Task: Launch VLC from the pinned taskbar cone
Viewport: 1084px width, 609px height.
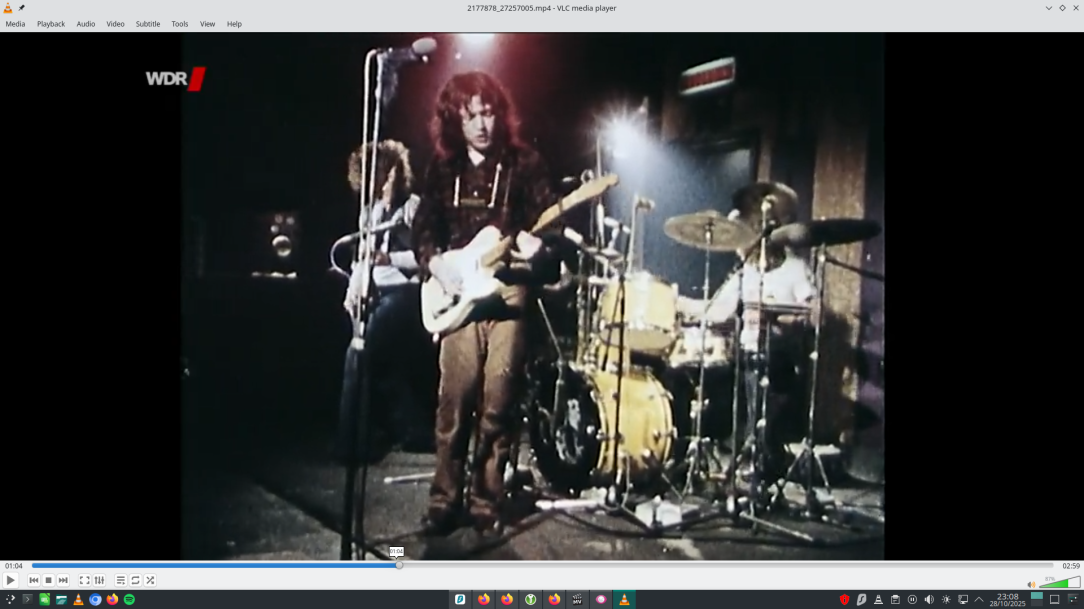Action: (x=78, y=599)
